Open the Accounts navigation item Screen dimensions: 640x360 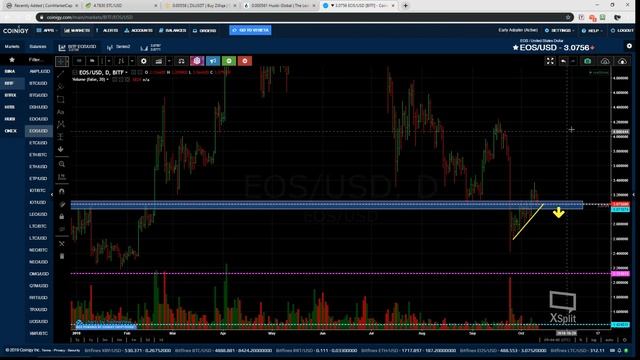(139, 30)
